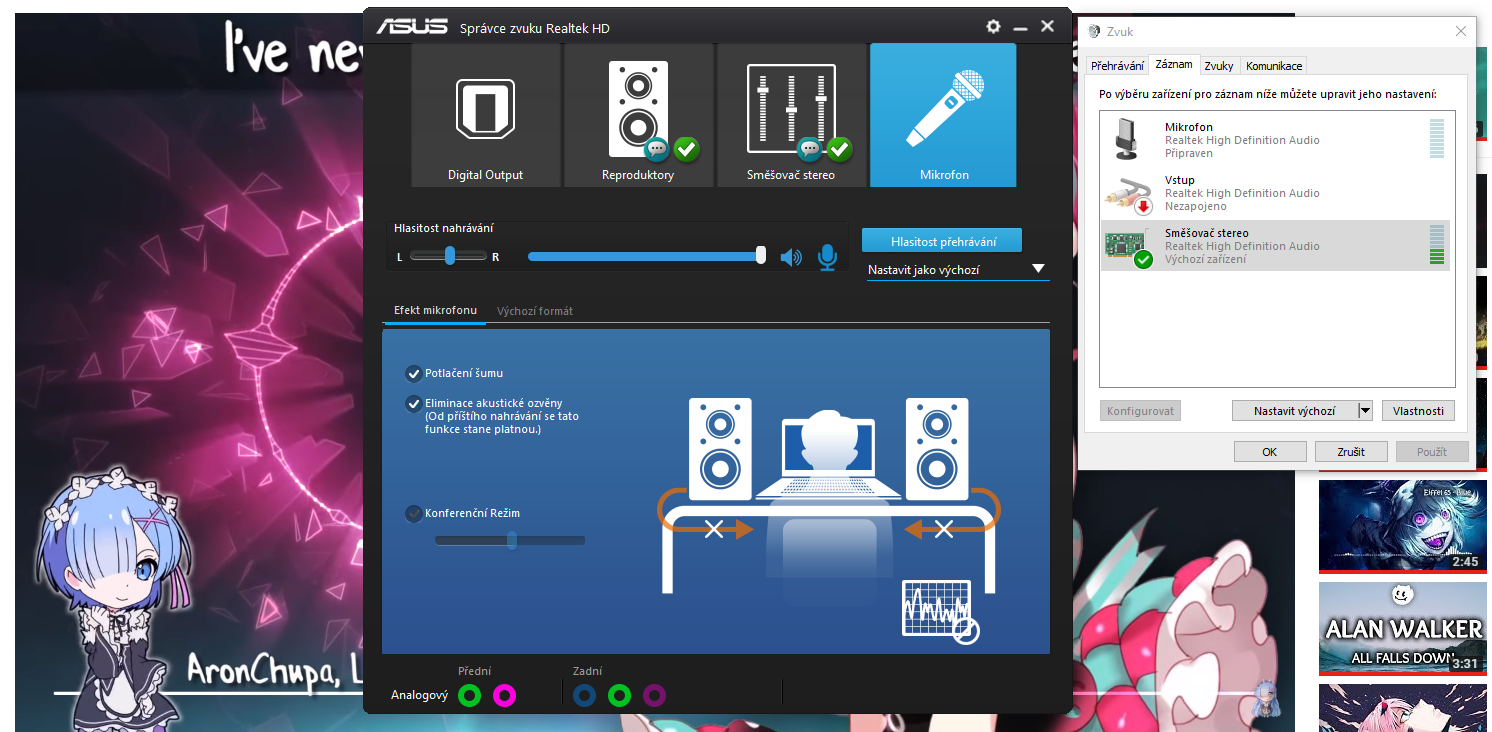
Task: Toggle the blue microphone boost icon
Action: (x=827, y=257)
